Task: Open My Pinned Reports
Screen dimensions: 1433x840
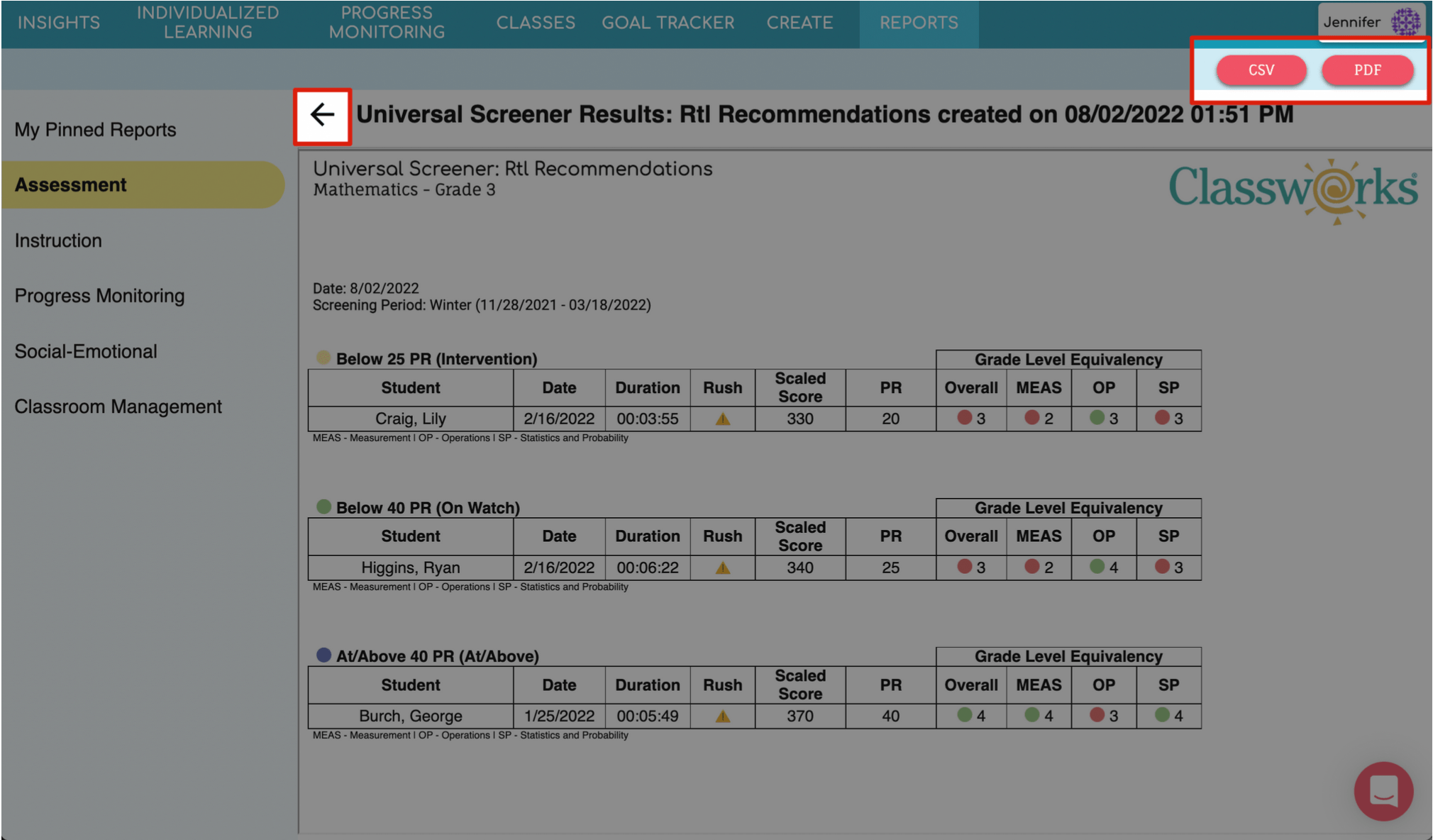Action: (96, 129)
